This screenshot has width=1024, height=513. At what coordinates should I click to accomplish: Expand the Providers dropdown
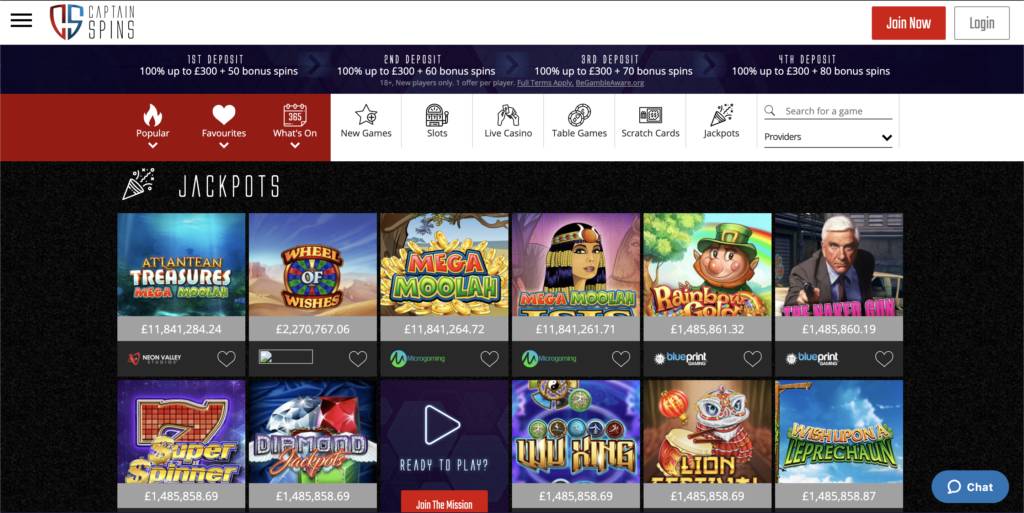pos(828,137)
